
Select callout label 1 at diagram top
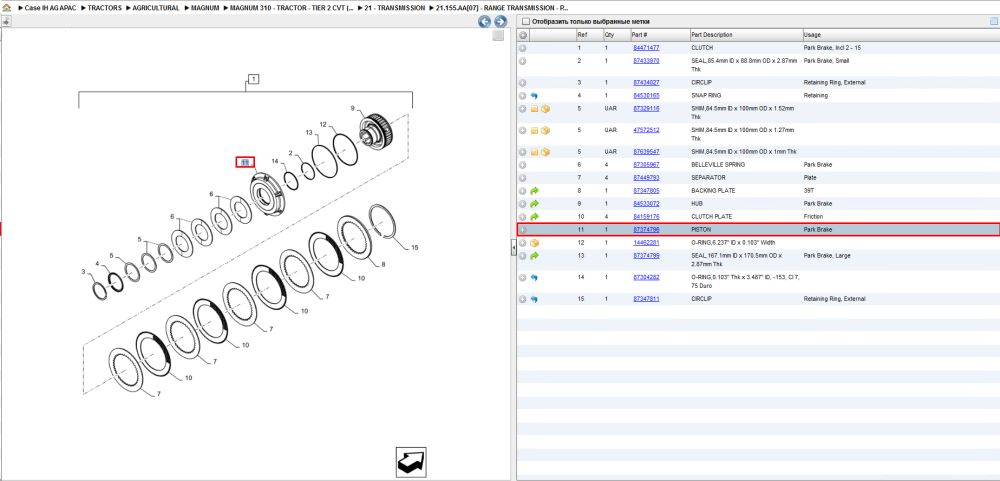point(253,79)
